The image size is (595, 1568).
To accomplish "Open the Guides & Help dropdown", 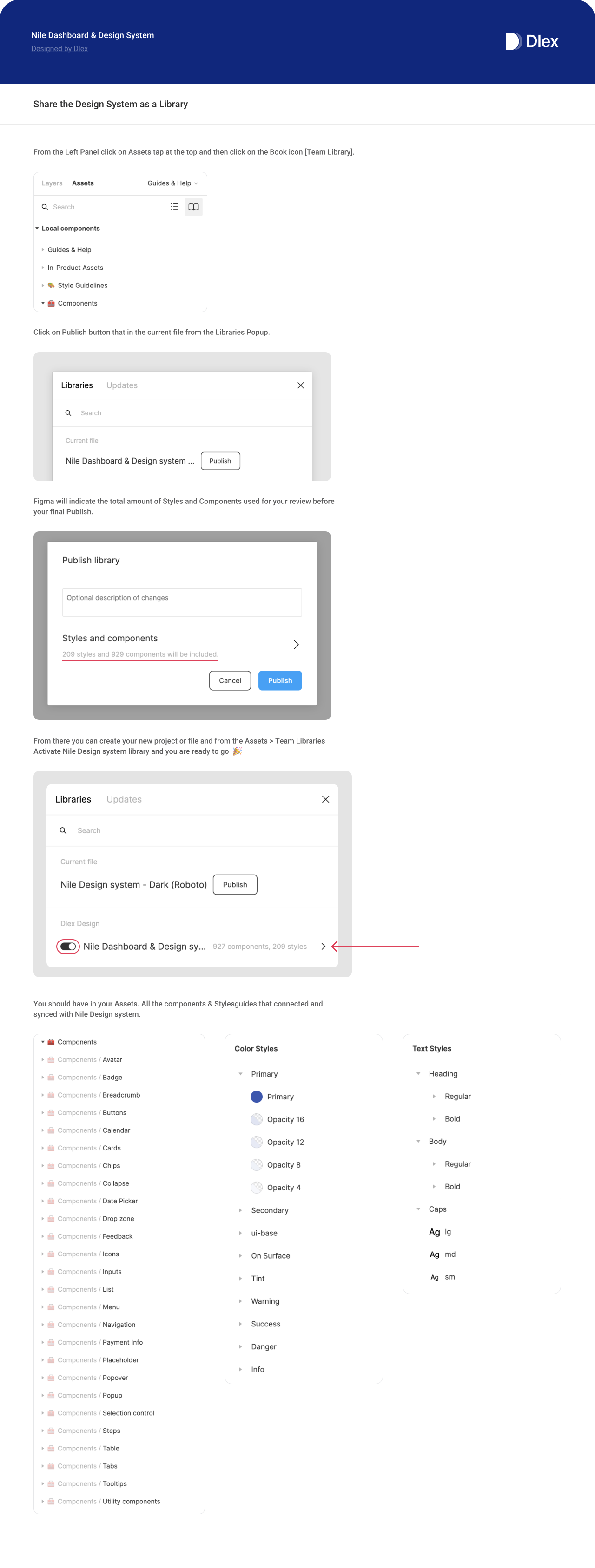I will click(172, 183).
